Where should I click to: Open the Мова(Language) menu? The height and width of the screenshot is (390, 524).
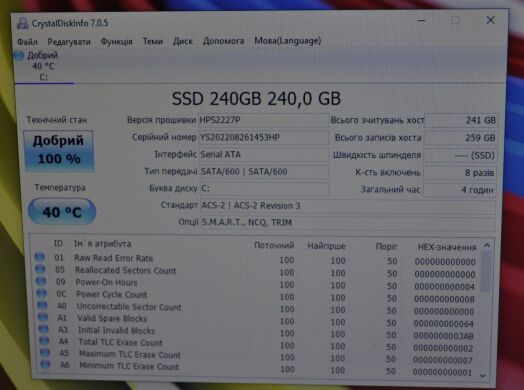[x=288, y=41]
